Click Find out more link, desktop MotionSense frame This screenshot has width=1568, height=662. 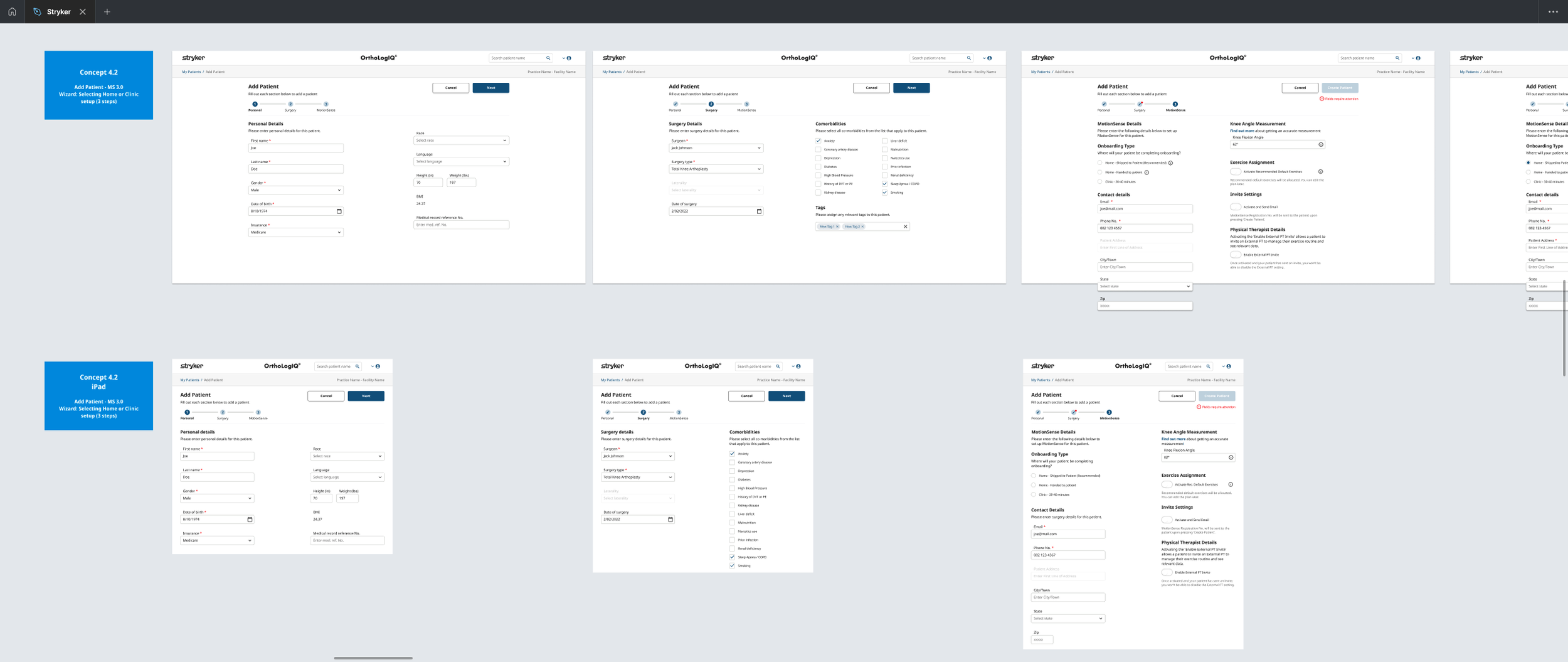click(1242, 131)
